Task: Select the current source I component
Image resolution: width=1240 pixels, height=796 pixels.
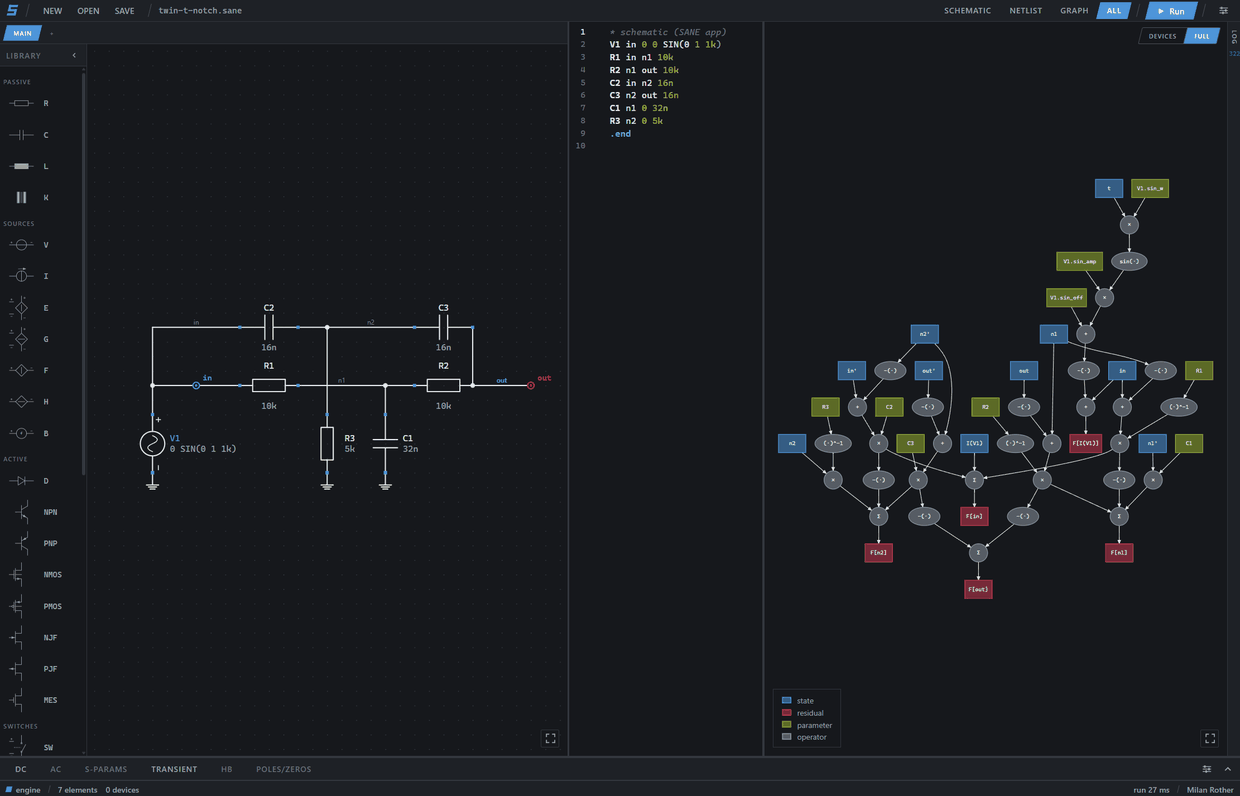Action: click(30, 276)
